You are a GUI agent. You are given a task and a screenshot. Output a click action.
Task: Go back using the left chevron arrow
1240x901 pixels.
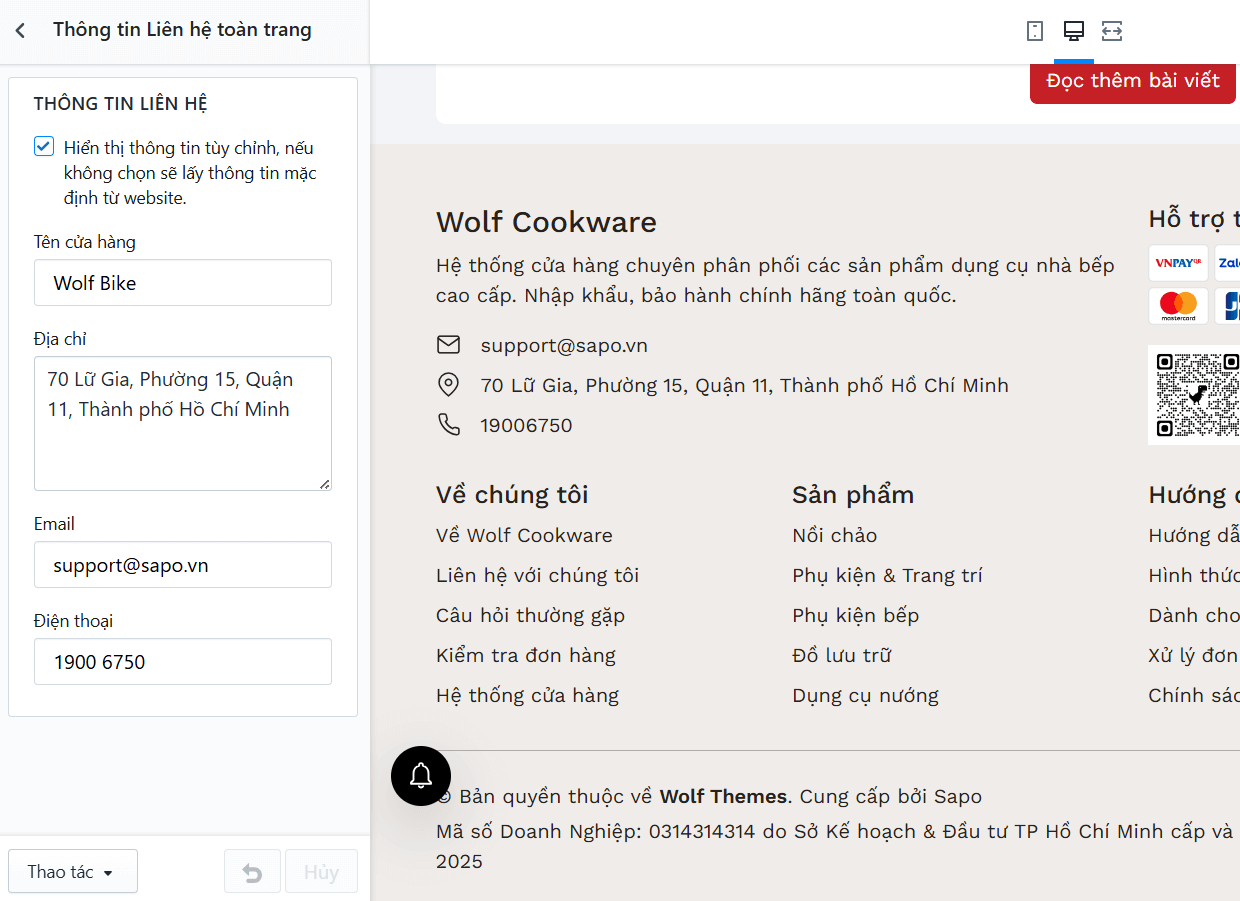click(x=20, y=31)
